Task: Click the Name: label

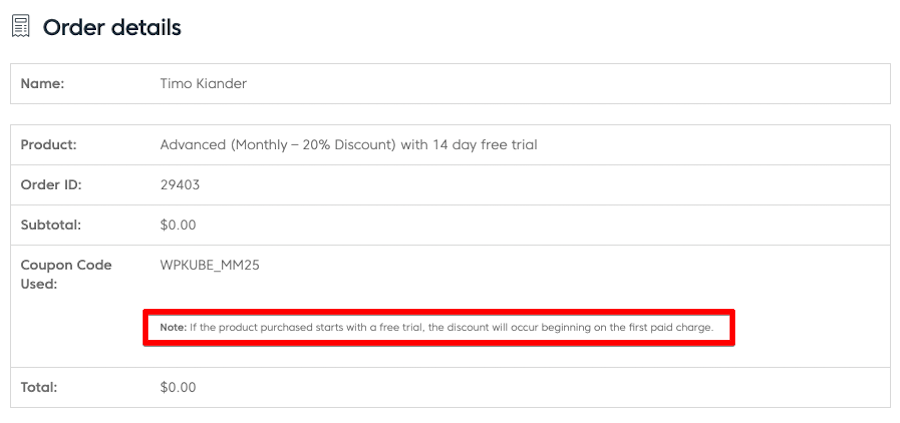Action: coord(42,84)
